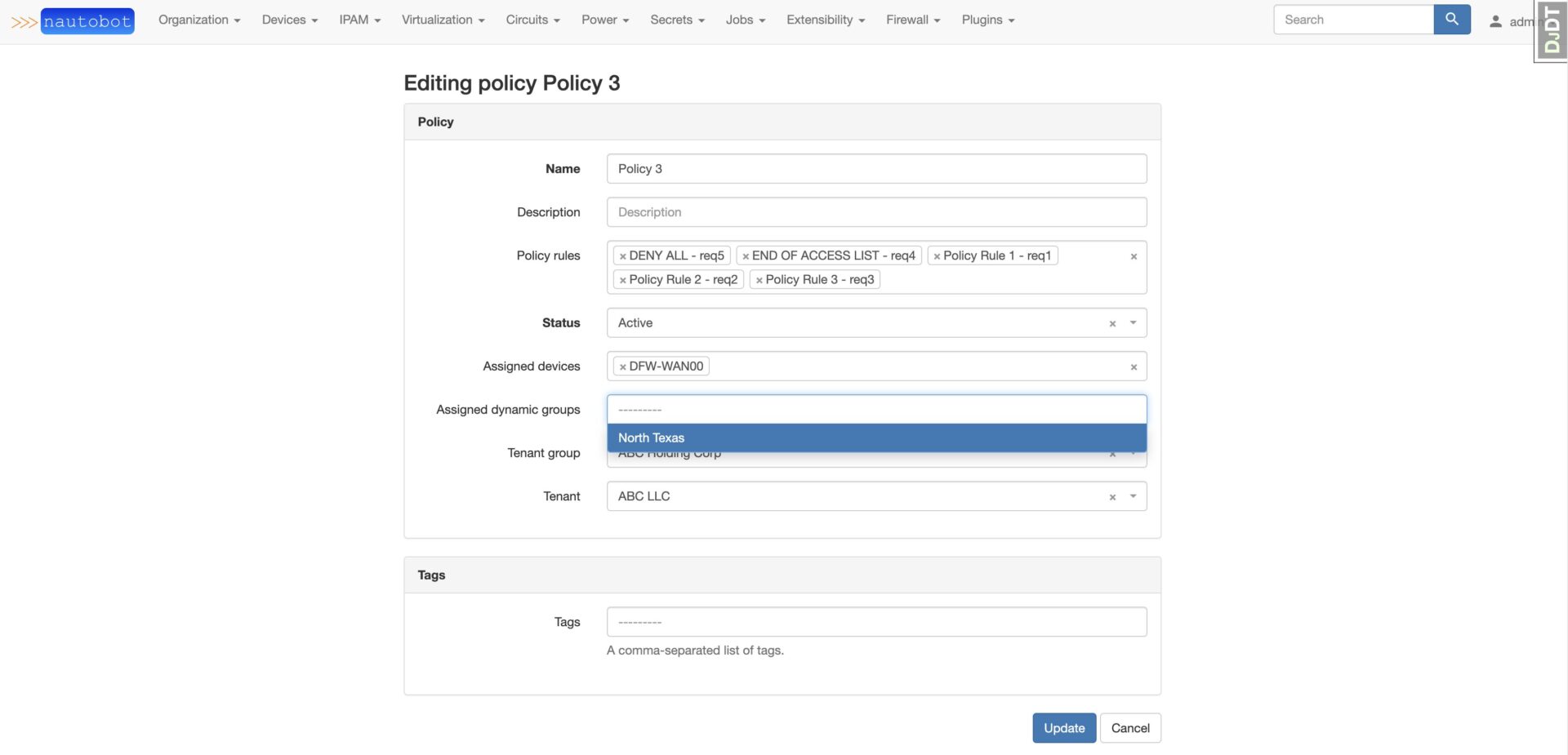
Task: Clear the Active status selection
Action: tap(1112, 324)
